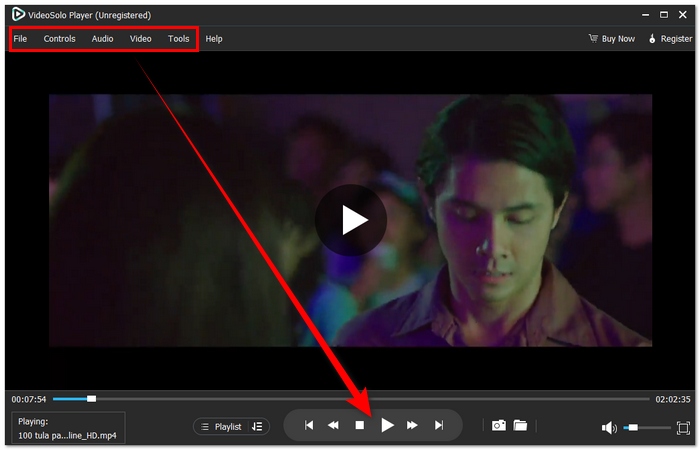Viewport: 700px width, 450px height.
Task: Open the File menu
Action: point(20,39)
